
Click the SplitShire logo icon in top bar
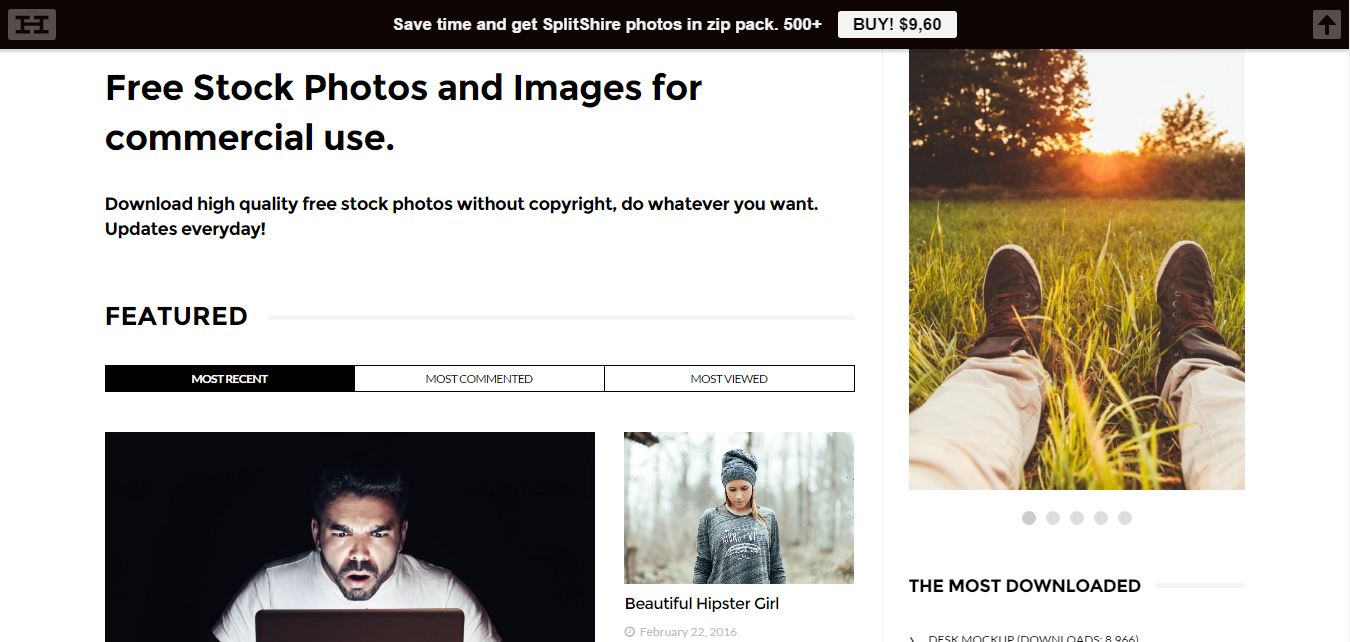click(32, 25)
